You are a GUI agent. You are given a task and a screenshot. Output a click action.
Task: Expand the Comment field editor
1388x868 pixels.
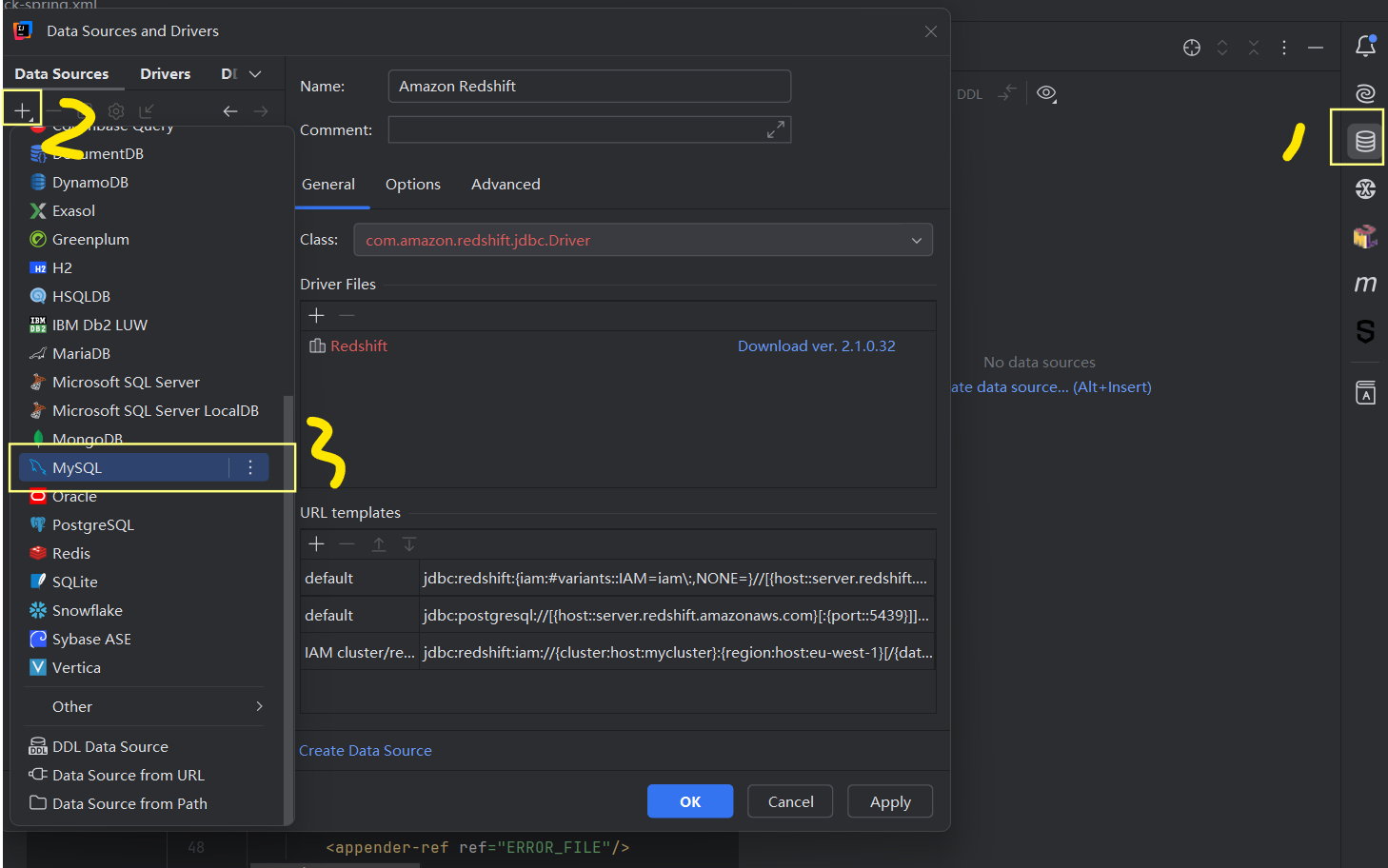click(776, 129)
